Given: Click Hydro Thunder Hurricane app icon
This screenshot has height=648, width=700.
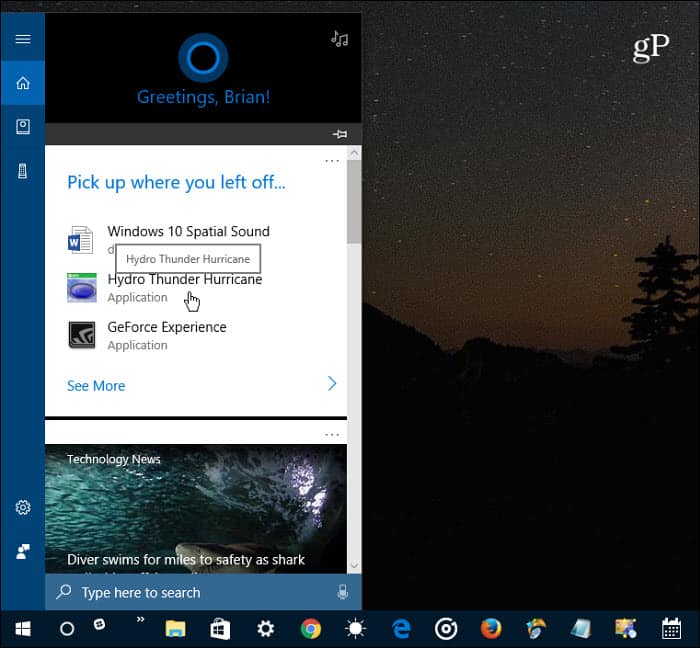Looking at the screenshot, I should 82,287.
